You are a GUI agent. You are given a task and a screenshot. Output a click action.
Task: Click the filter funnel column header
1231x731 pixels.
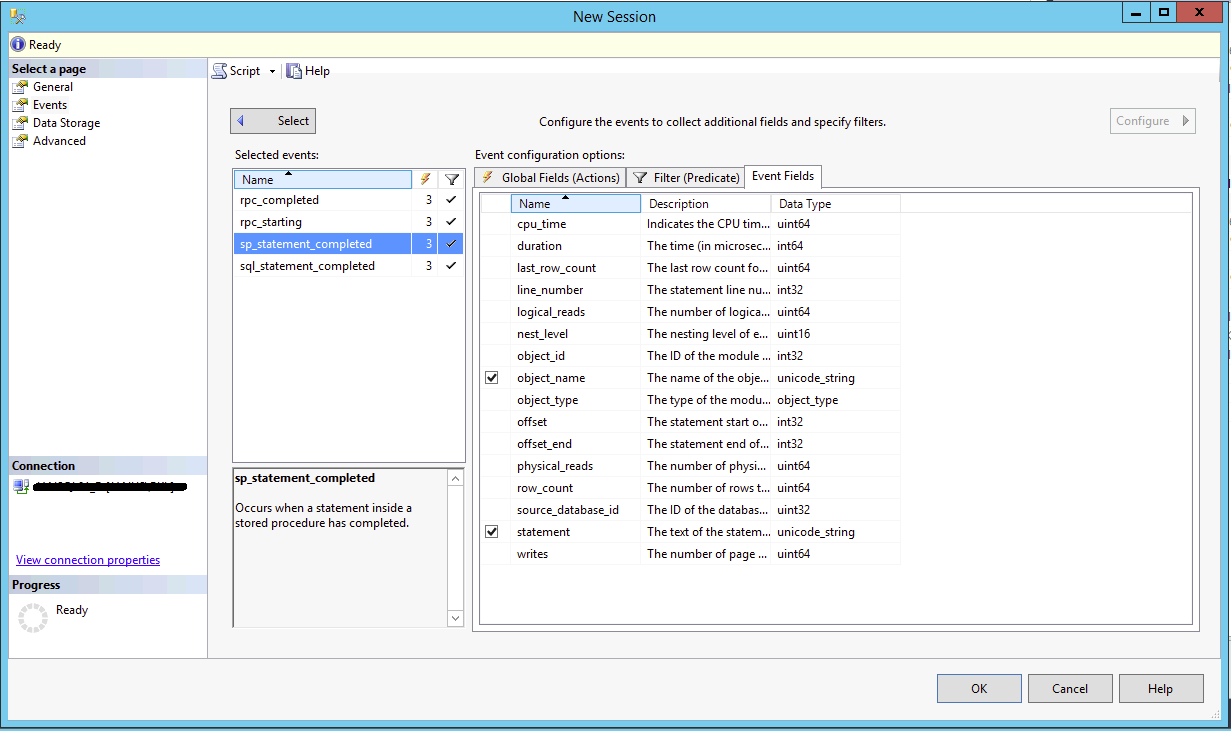452,179
